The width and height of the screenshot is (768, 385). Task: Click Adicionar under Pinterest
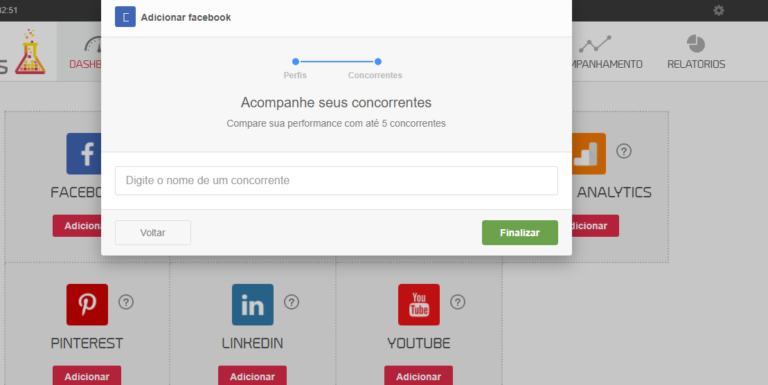pos(87,376)
